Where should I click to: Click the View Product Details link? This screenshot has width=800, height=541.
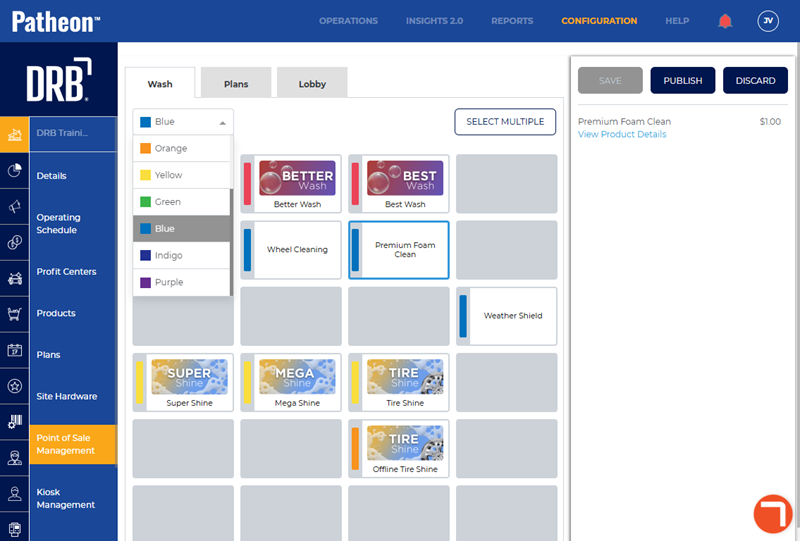621,134
